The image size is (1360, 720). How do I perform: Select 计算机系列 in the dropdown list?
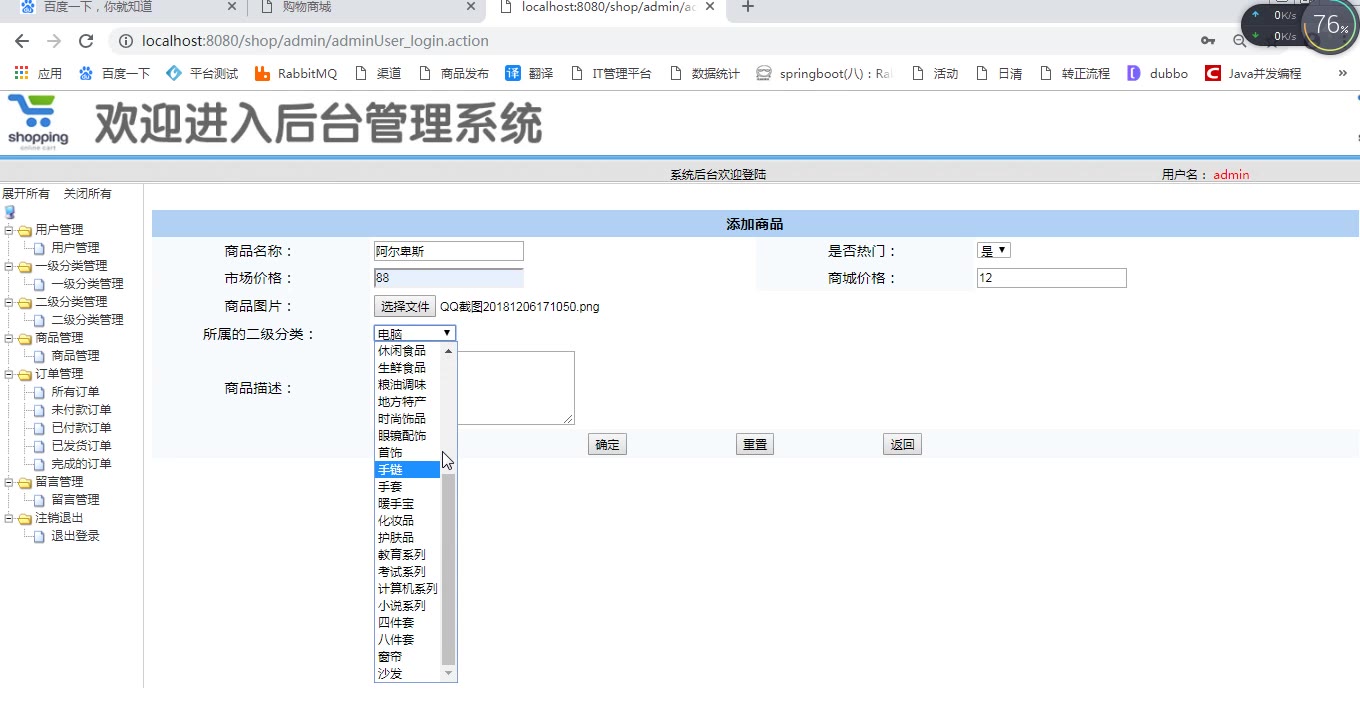pos(408,588)
